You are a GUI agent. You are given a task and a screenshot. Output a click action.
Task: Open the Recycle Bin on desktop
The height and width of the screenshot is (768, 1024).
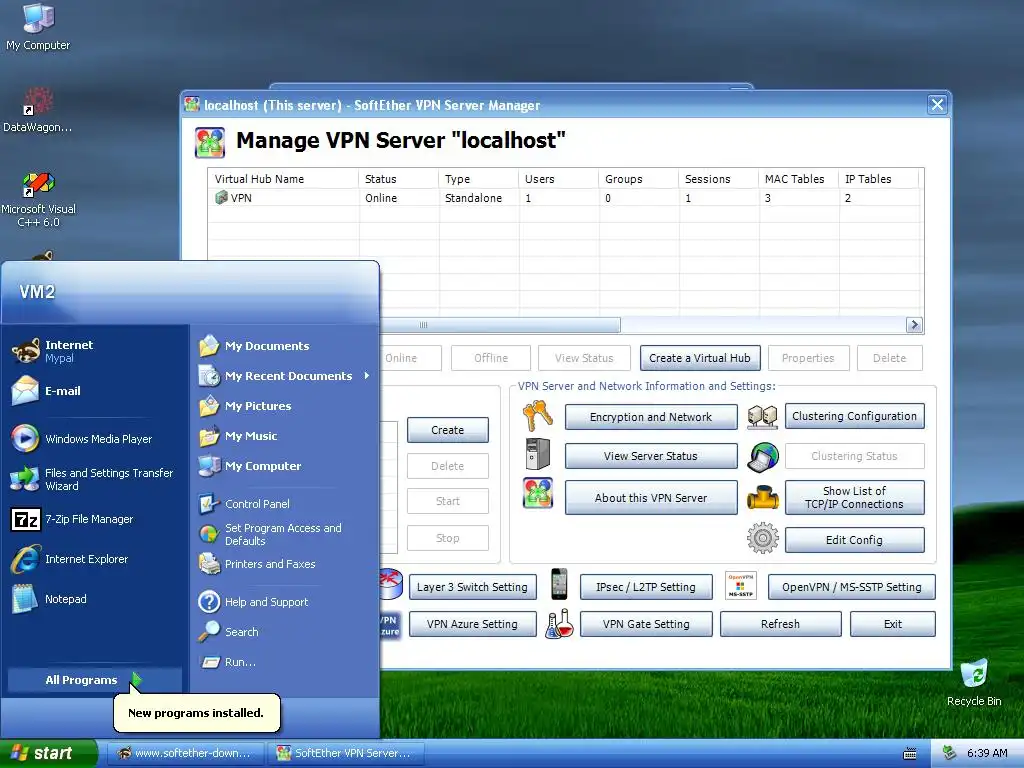[x=974, y=682]
